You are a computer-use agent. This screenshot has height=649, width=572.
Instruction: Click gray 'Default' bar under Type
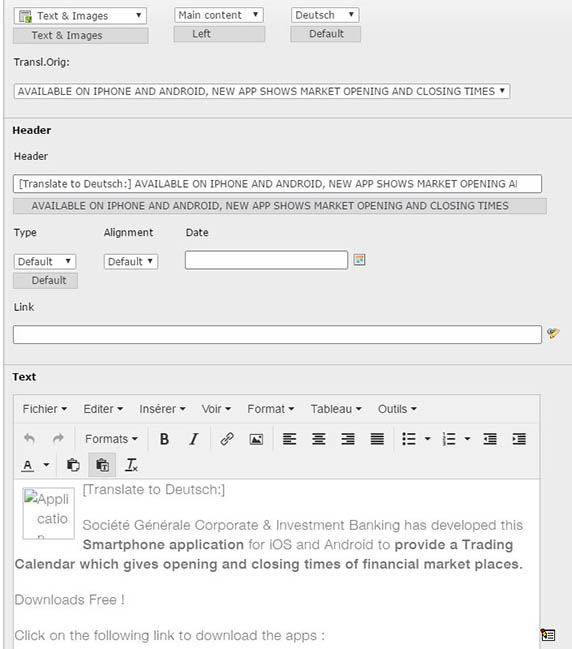[45, 281]
